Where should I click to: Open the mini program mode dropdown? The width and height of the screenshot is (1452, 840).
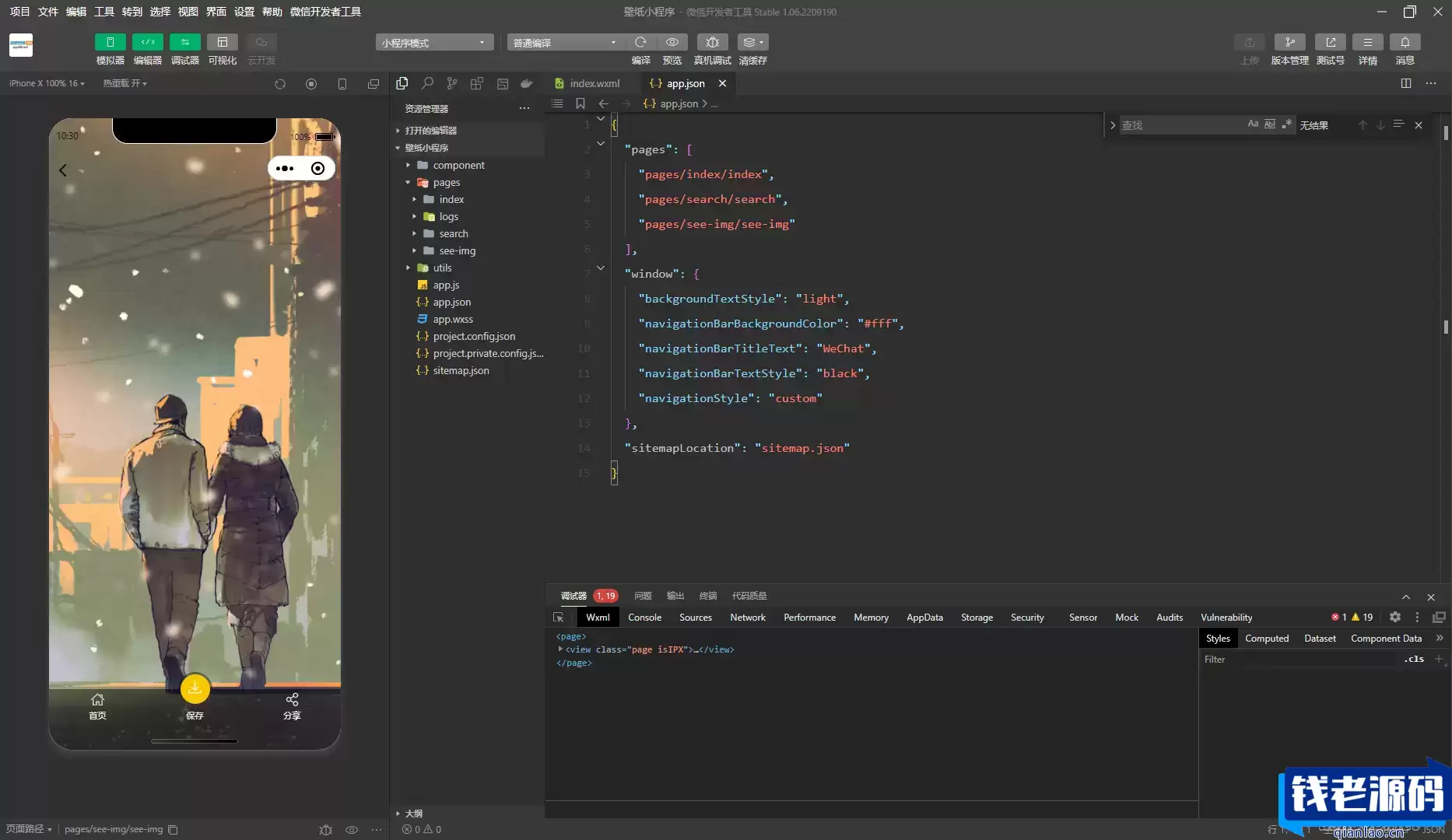(434, 42)
